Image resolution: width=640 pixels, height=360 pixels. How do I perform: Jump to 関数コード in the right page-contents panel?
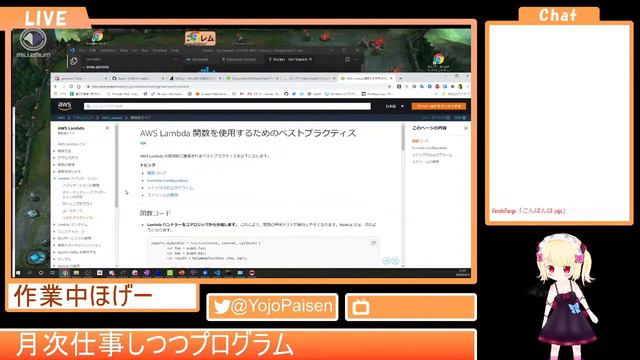tap(420, 141)
